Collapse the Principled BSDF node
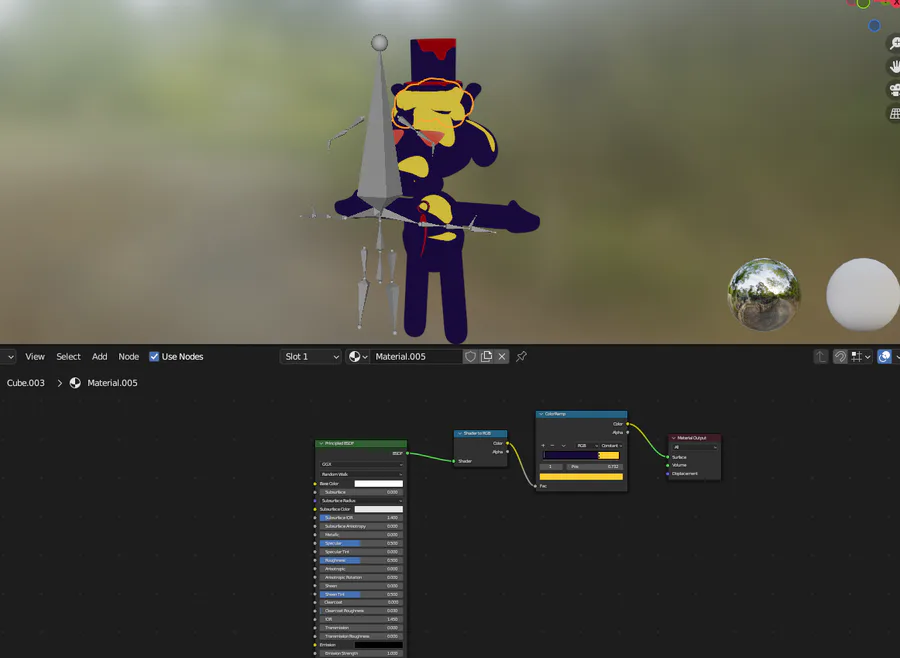The width and height of the screenshot is (900, 658). [321, 443]
